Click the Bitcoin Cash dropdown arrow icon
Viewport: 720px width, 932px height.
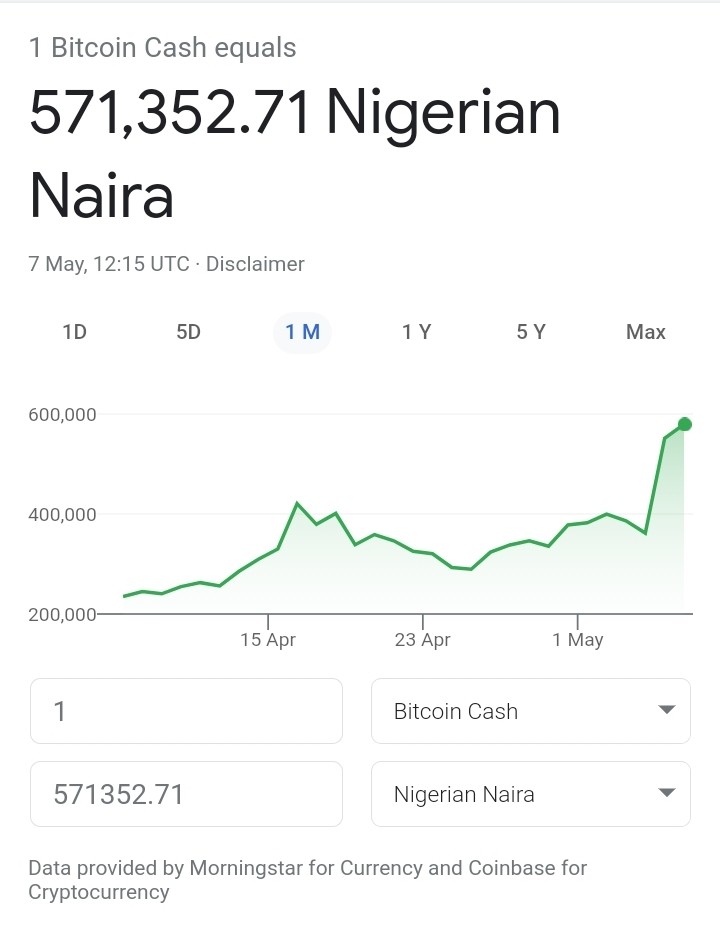coord(667,710)
